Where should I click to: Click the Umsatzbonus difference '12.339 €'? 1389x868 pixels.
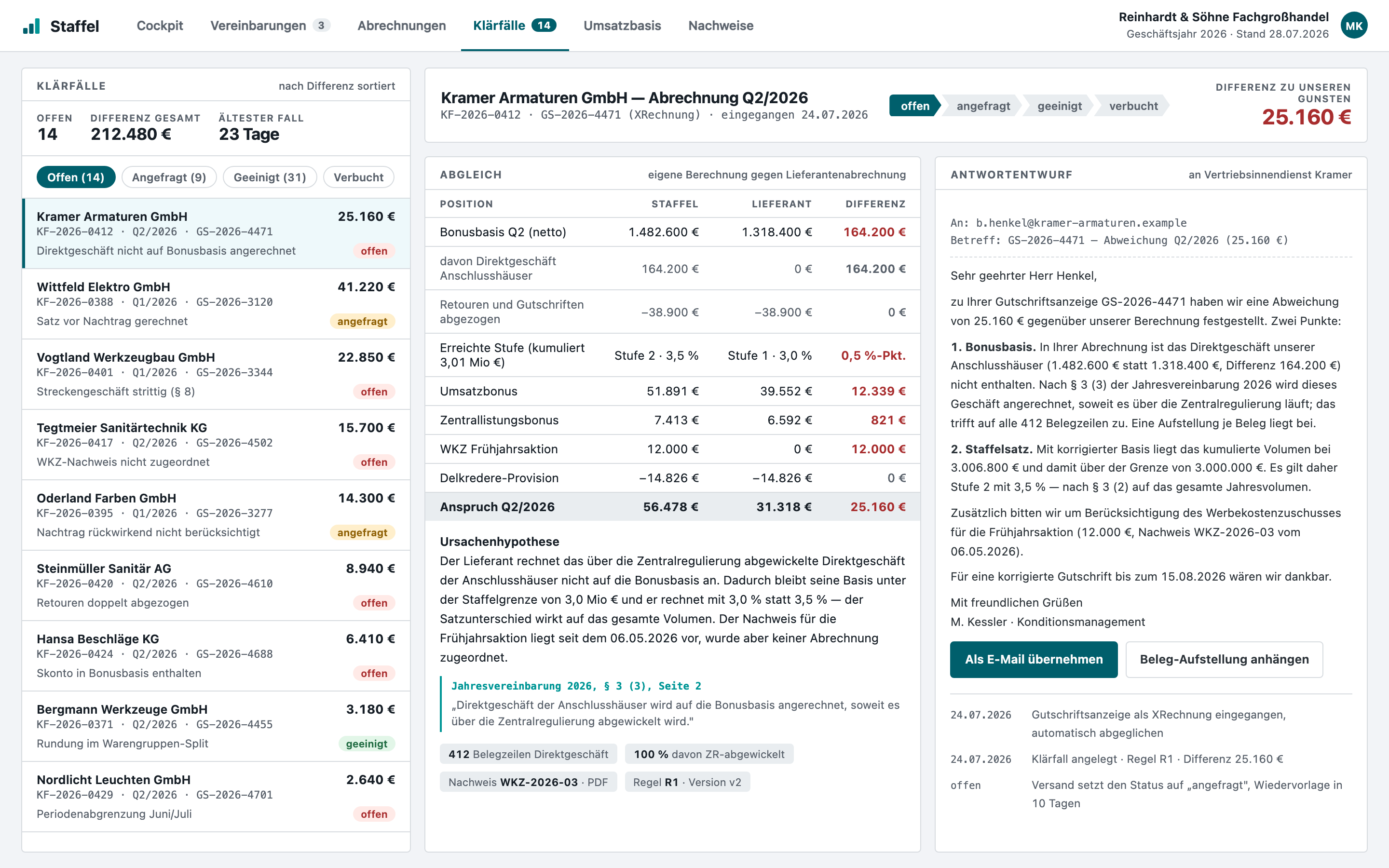pos(878,392)
